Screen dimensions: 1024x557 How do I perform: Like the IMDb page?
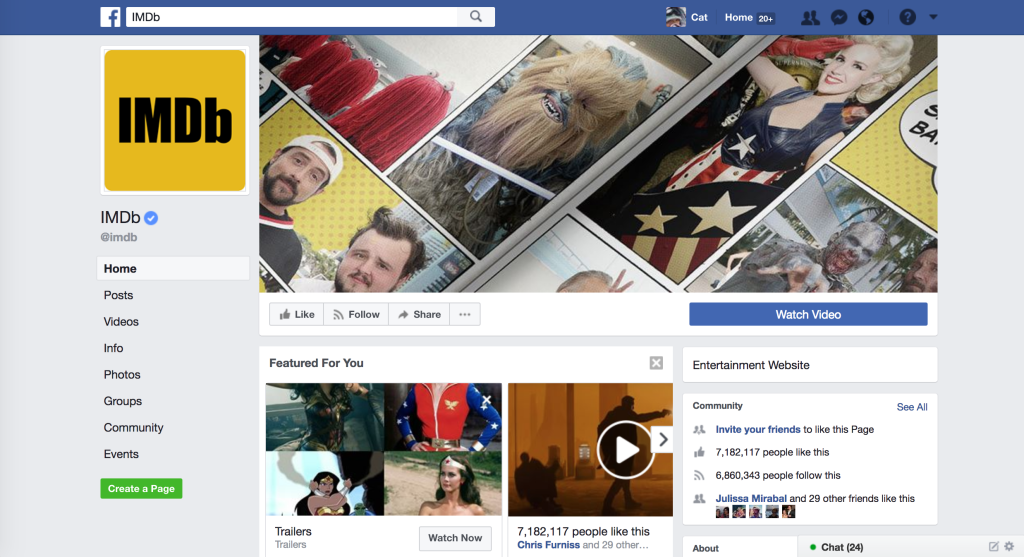(x=296, y=314)
